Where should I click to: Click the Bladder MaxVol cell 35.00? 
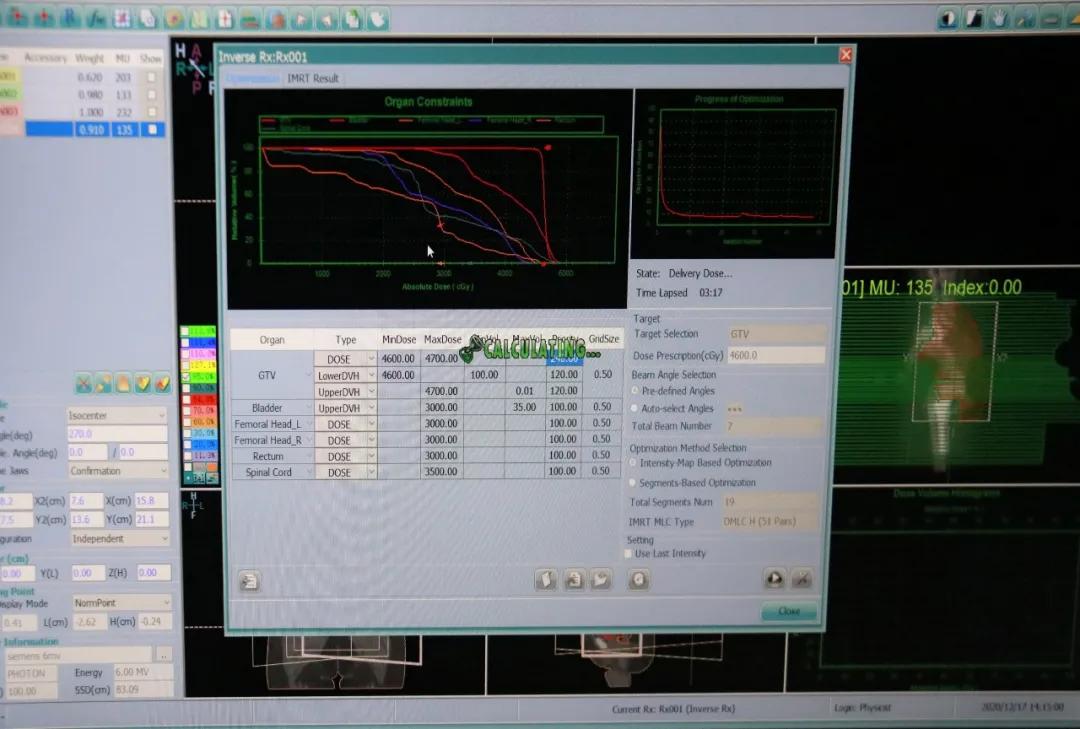(526, 407)
